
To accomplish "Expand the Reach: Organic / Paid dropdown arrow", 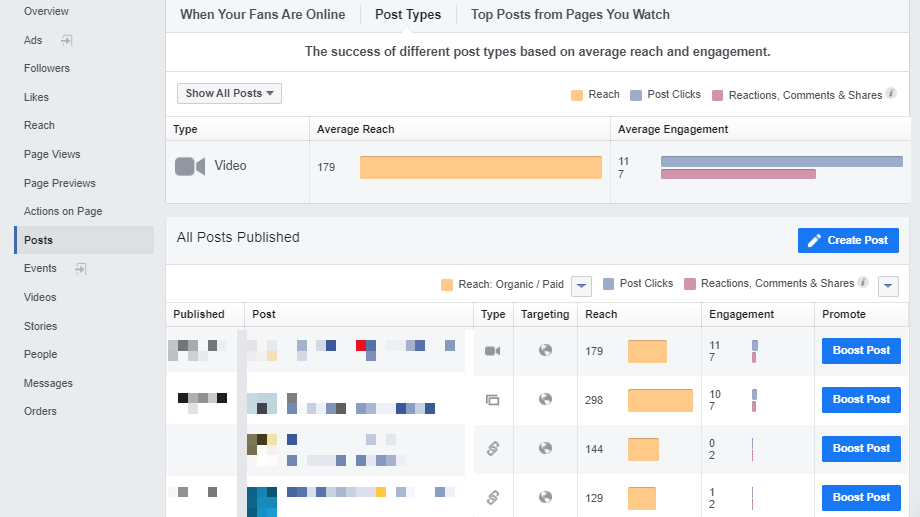I will coord(582,286).
